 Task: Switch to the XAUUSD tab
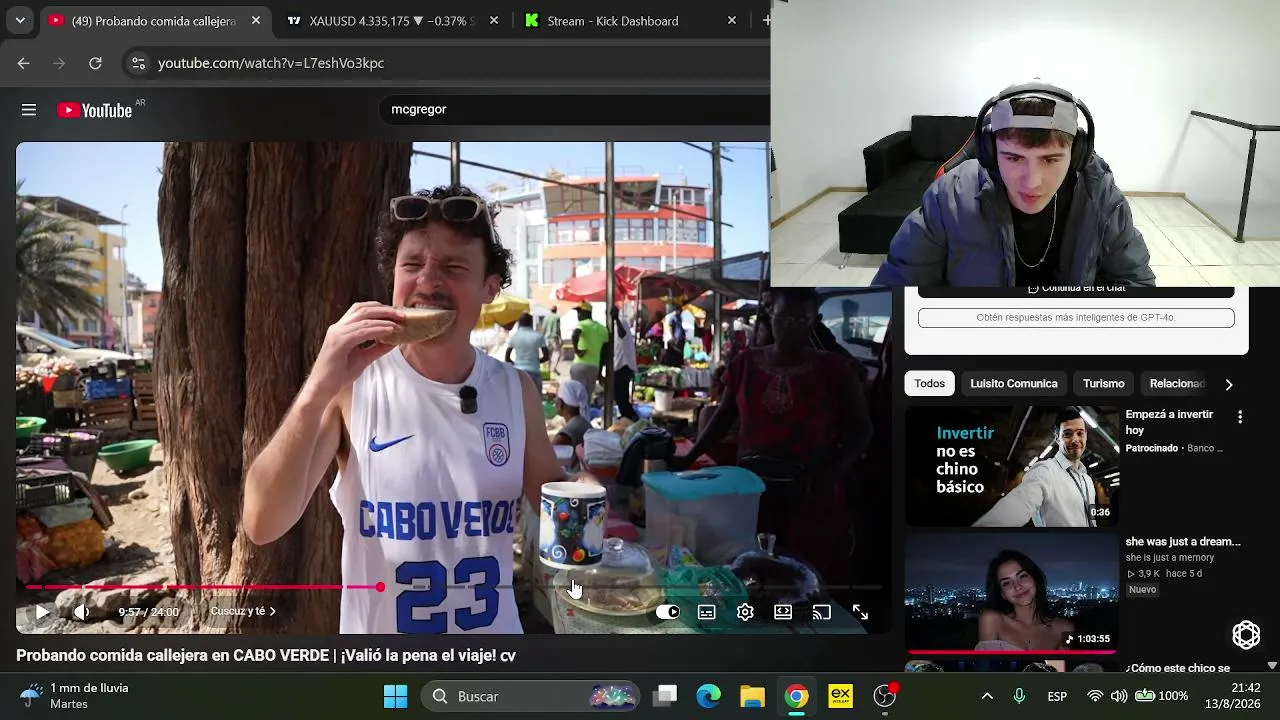[394, 21]
